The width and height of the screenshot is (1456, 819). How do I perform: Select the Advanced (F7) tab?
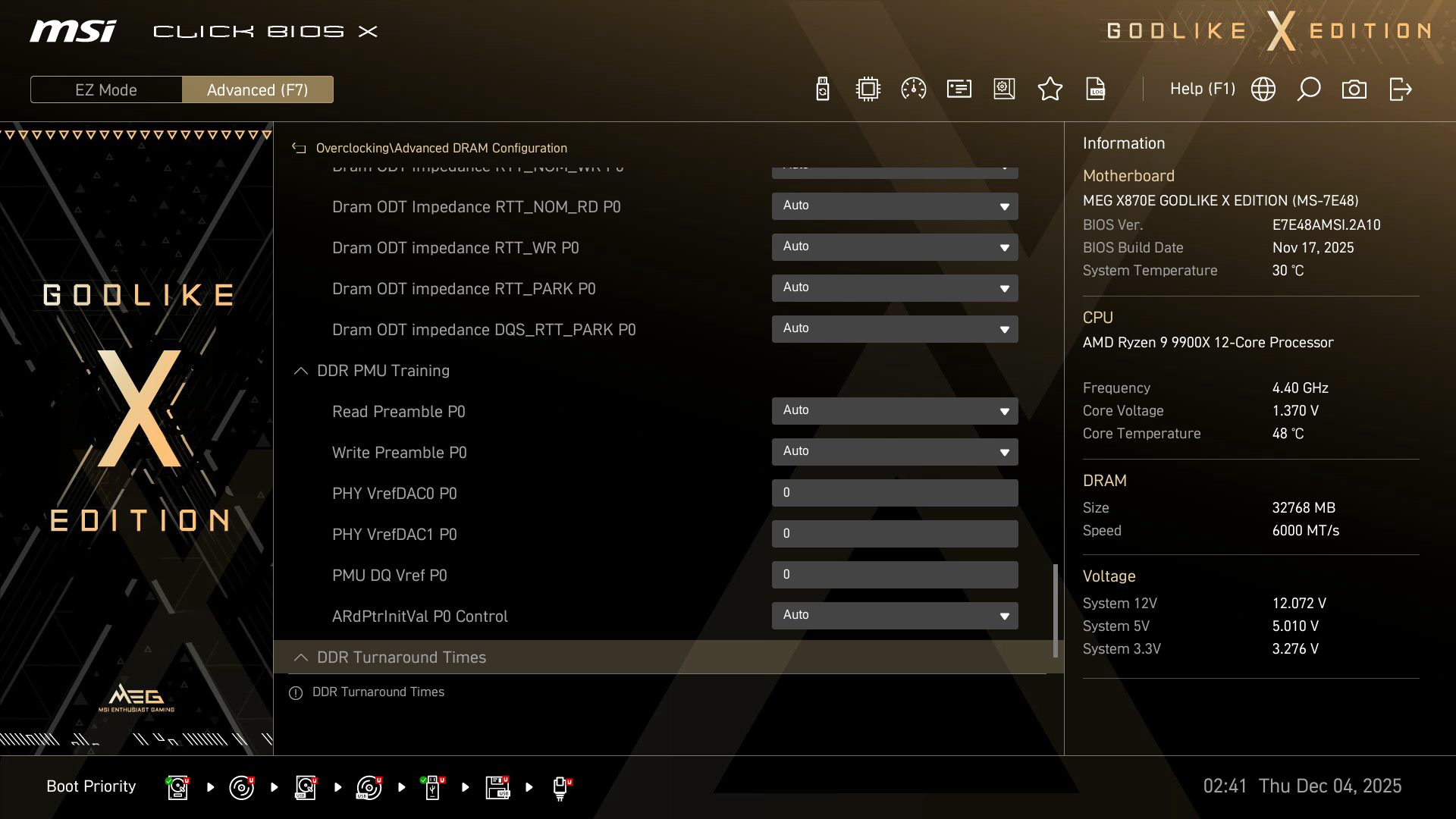tap(257, 89)
